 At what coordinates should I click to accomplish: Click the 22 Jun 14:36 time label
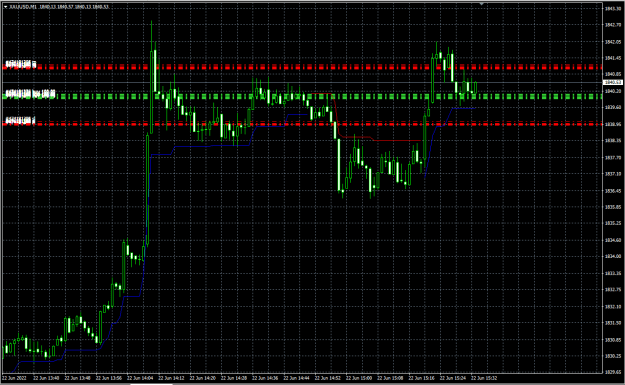click(265, 378)
